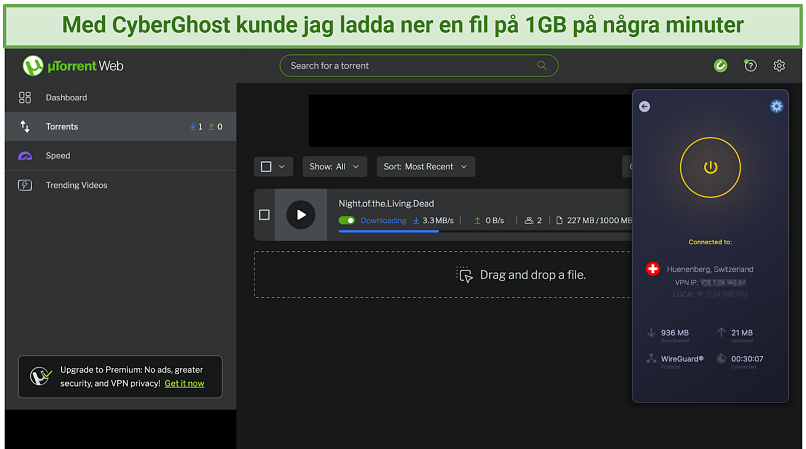The height and width of the screenshot is (449, 806).
Task: Open the help question mark icon
Action: click(x=750, y=66)
